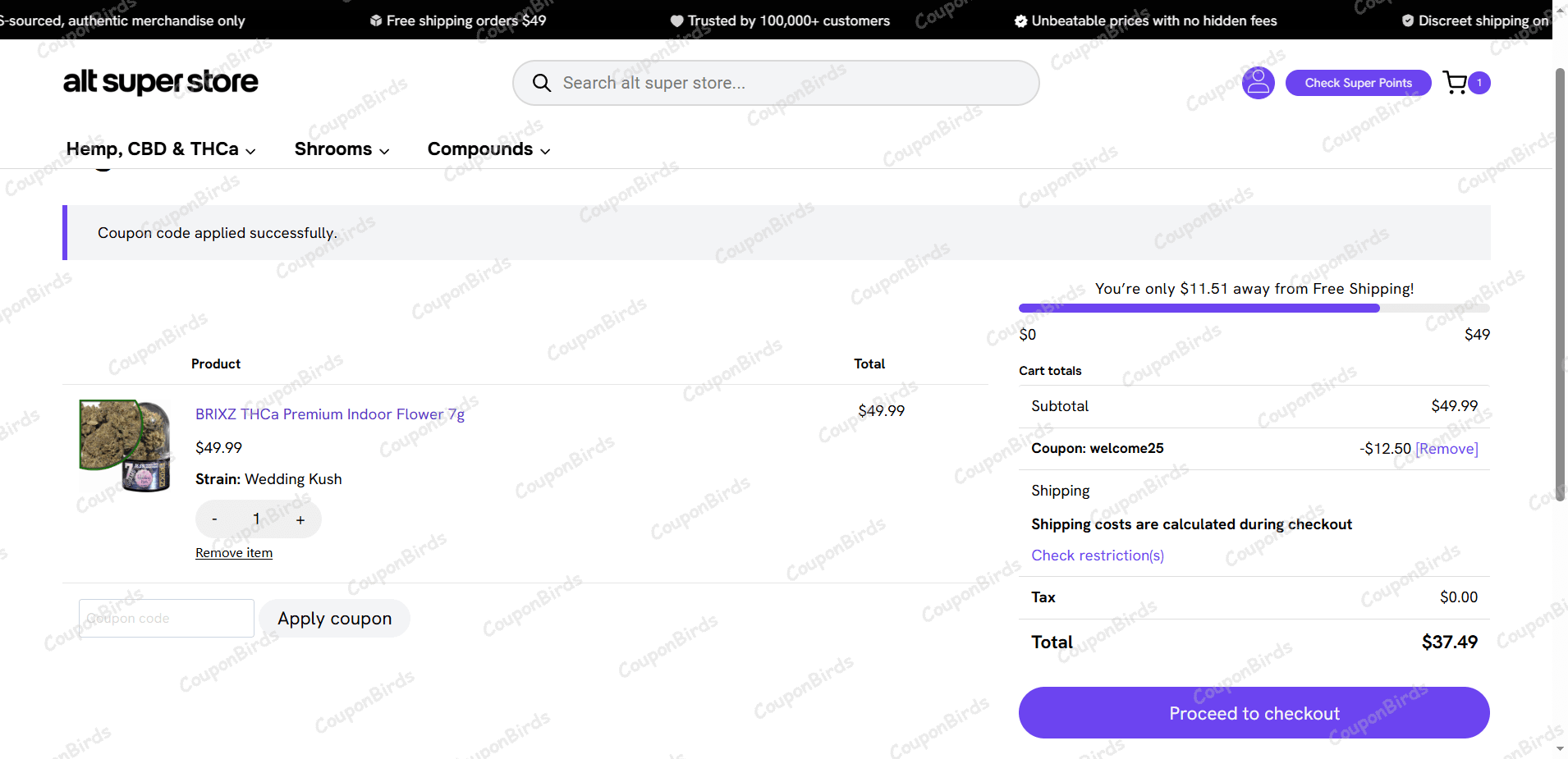
Task: Open BRIXZ THCa Premium Indoor Flower 7g link
Action: tap(330, 414)
